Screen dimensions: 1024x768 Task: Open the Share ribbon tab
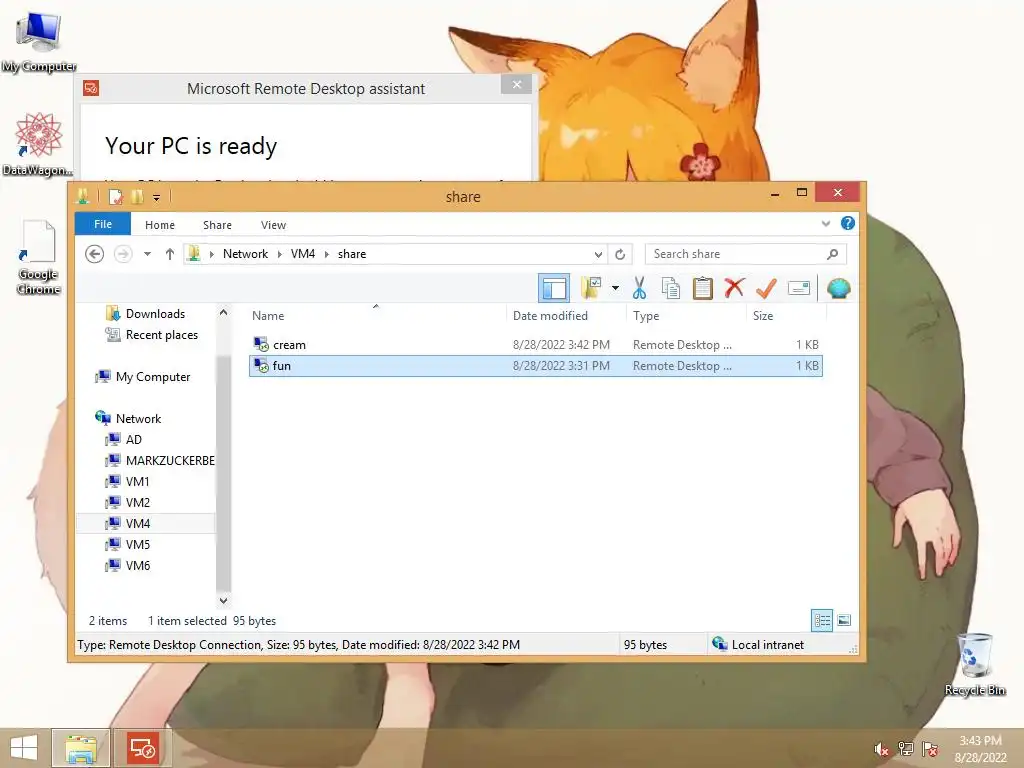click(217, 225)
